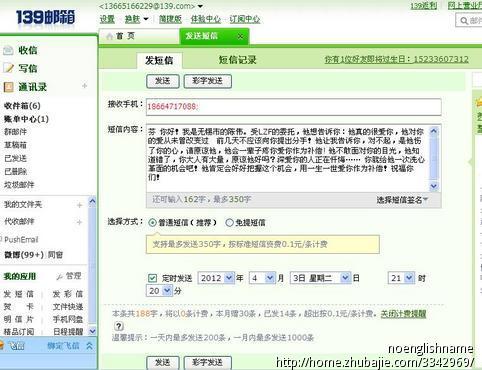The width and height of the screenshot is (482, 370).
Task: Select the 发送短信 tab
Action: [x=214, y=36]
